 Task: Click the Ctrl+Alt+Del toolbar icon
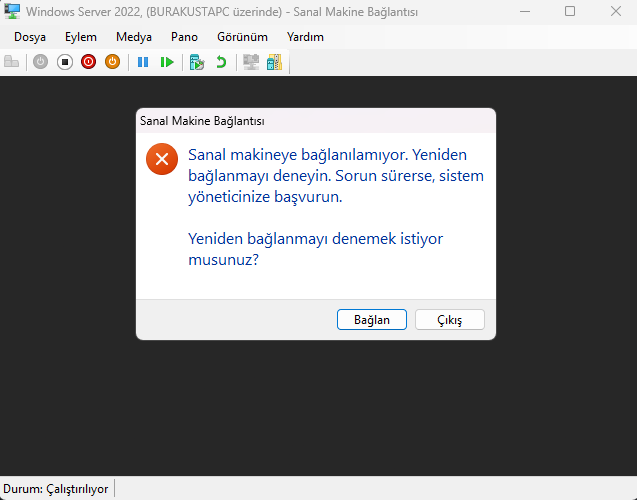coord(11,62)
